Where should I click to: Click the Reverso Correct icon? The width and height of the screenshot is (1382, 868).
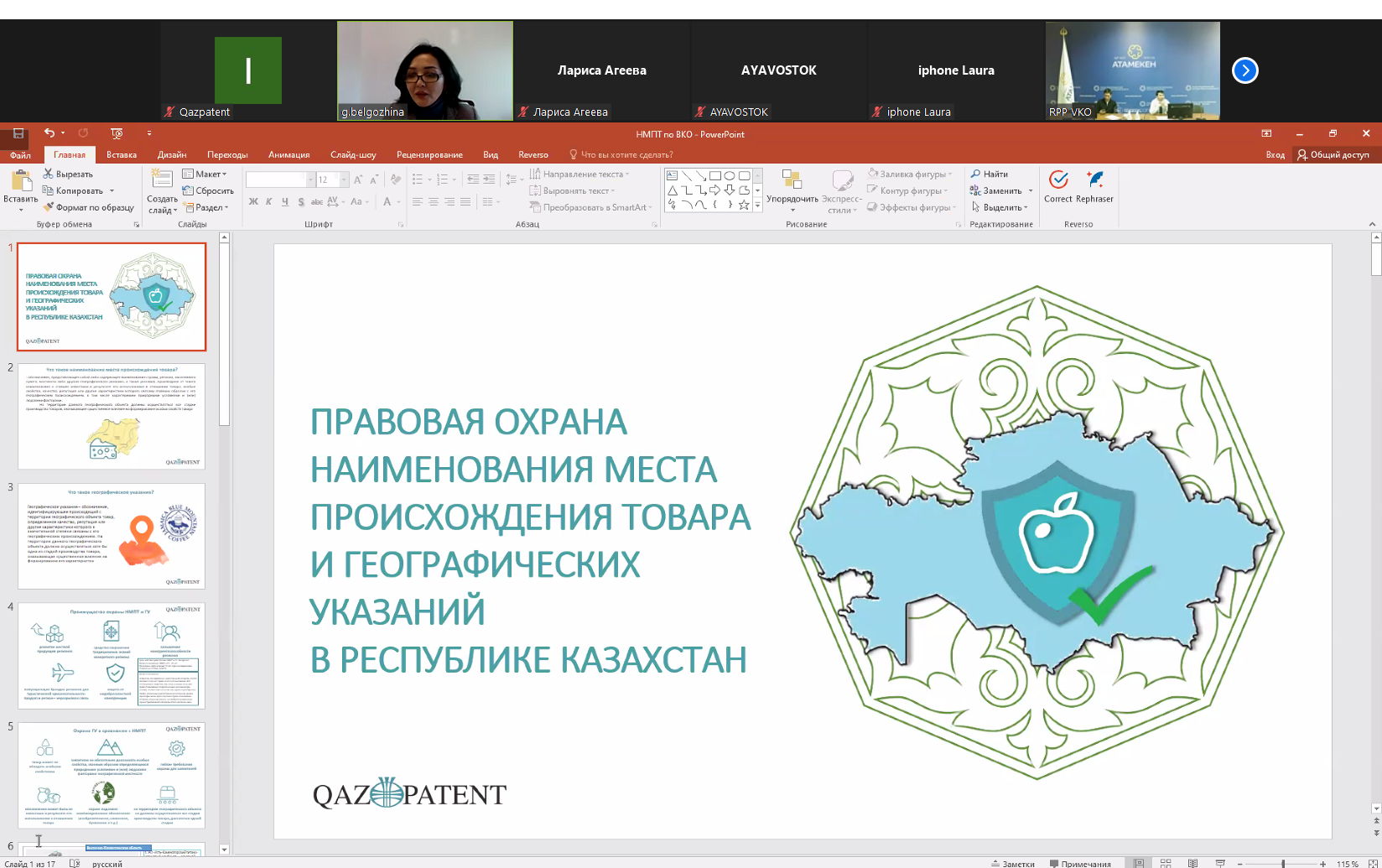1058,180
